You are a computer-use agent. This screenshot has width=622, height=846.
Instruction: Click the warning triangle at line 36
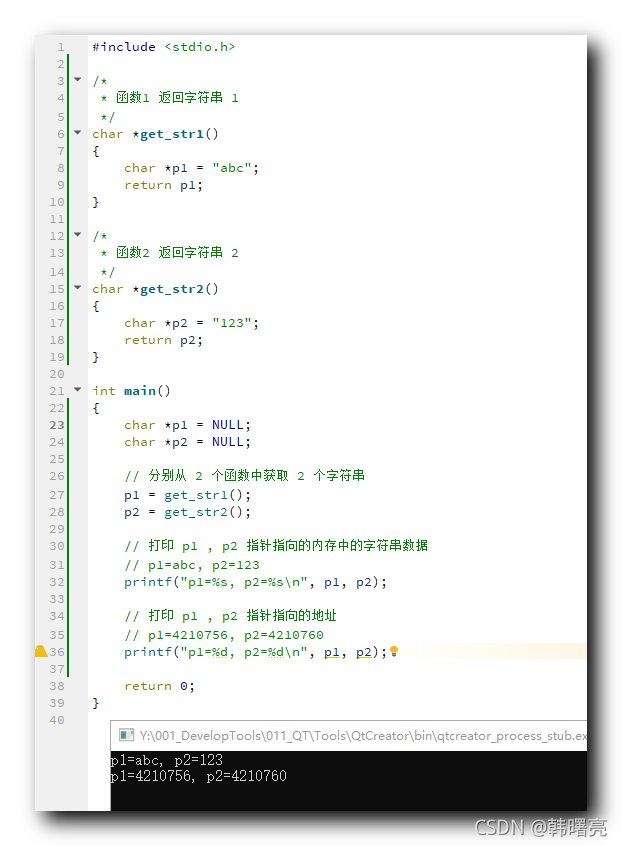pos(42,651)
